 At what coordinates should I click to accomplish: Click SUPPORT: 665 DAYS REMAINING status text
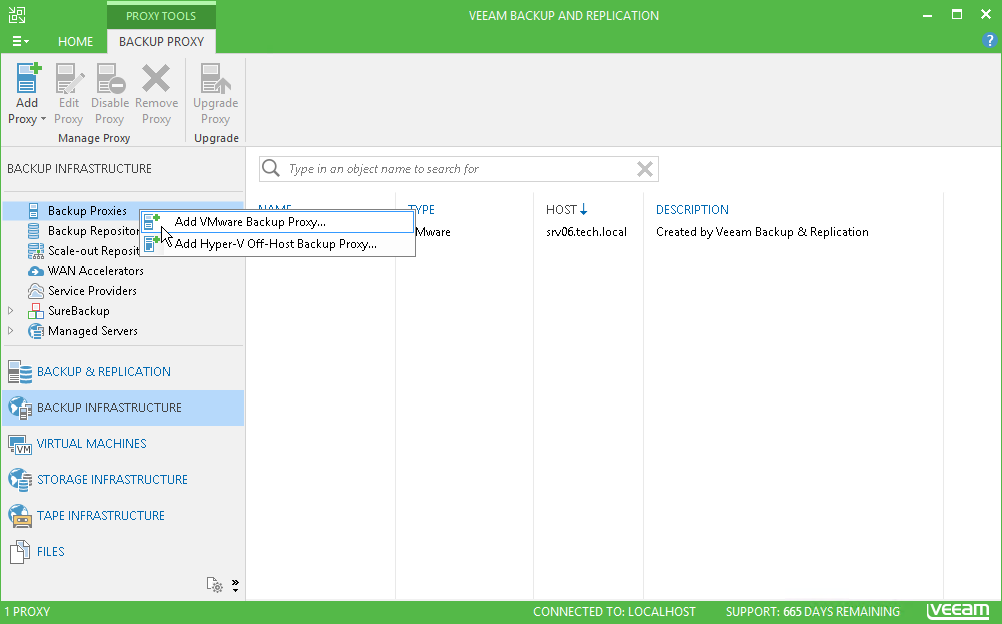tap(813, 611)
